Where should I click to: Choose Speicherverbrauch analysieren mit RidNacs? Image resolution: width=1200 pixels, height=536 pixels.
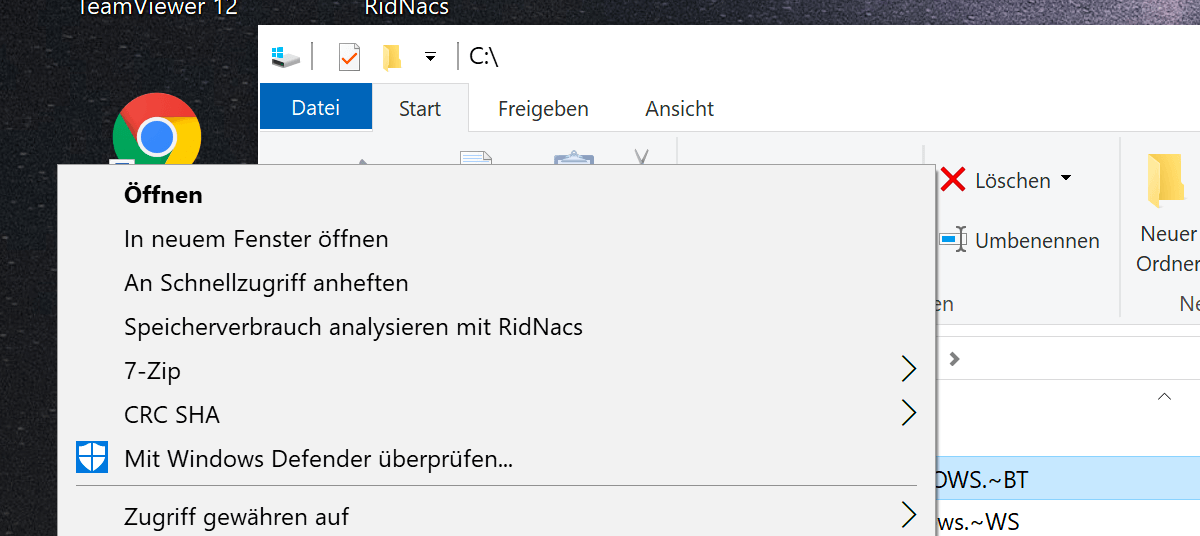pyautogui.click(x=497, y=327)
